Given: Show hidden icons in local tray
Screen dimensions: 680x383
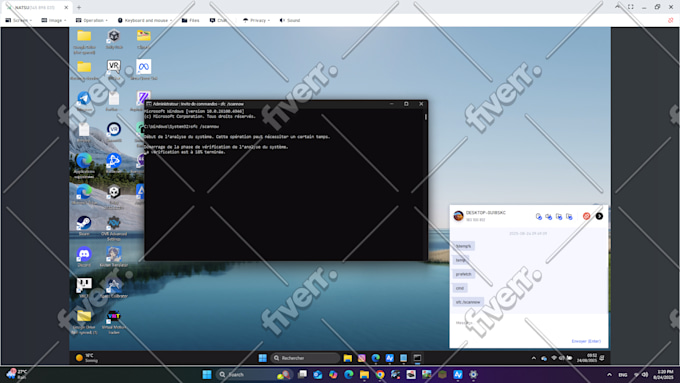Looking at the screenshot, I should click(x=609, y=375).
